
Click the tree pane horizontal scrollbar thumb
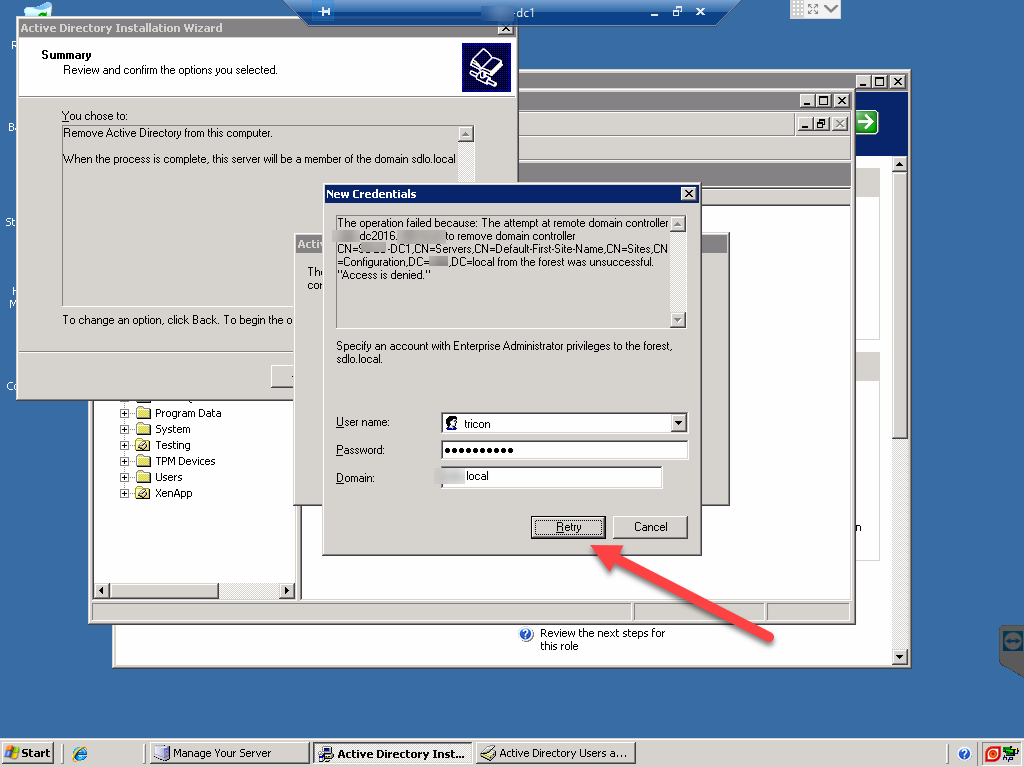164,591
